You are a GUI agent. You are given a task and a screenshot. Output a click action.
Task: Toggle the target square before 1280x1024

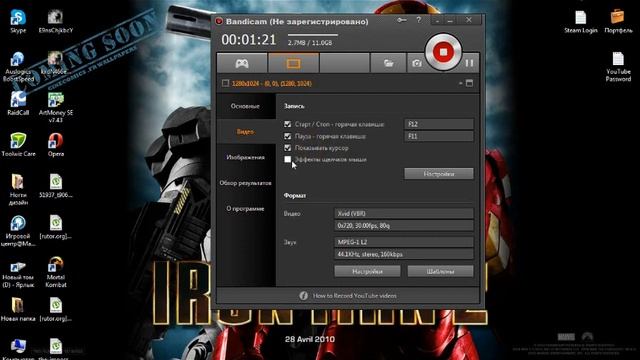[225, 83]
